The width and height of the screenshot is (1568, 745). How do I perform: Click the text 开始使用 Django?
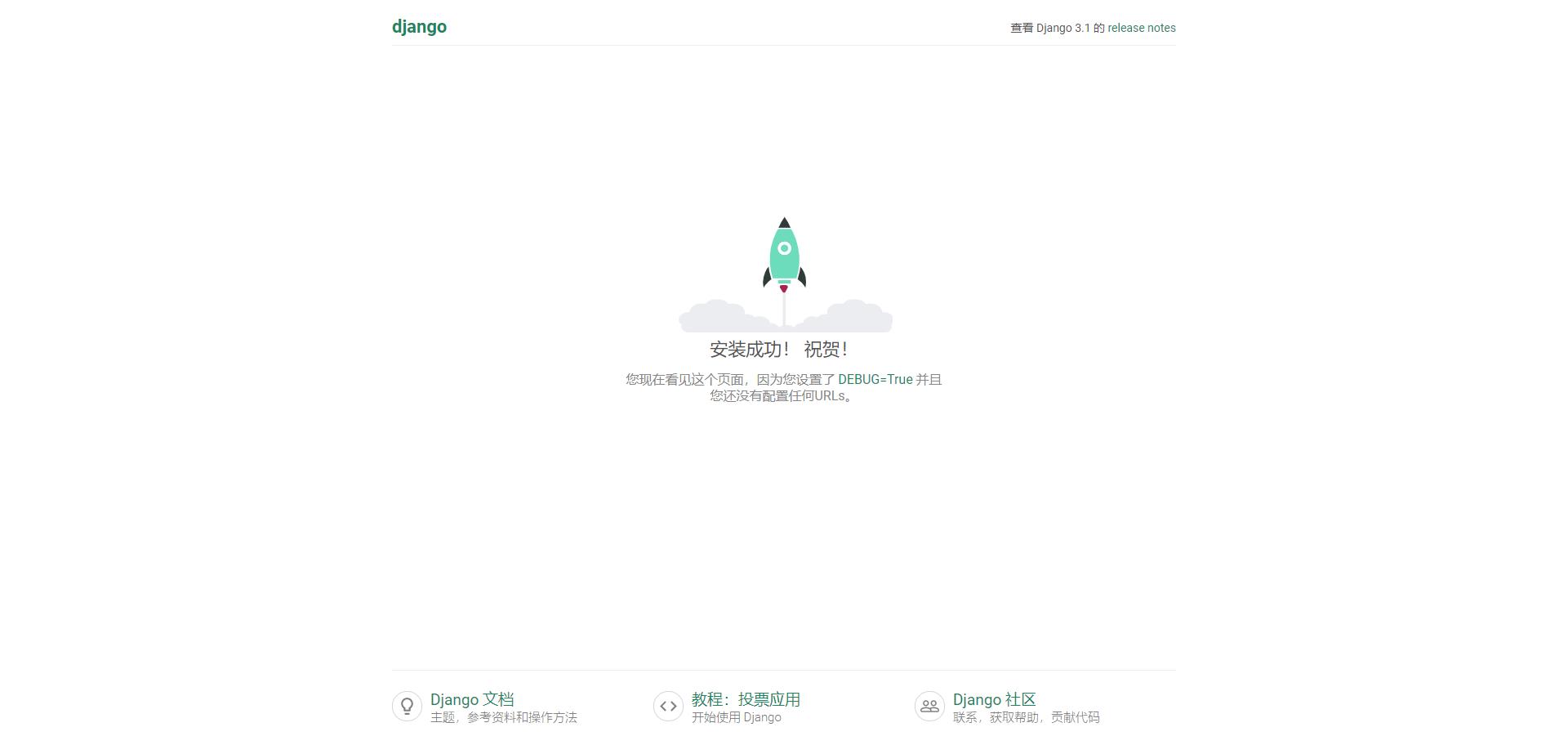click(x=737, y=717)
